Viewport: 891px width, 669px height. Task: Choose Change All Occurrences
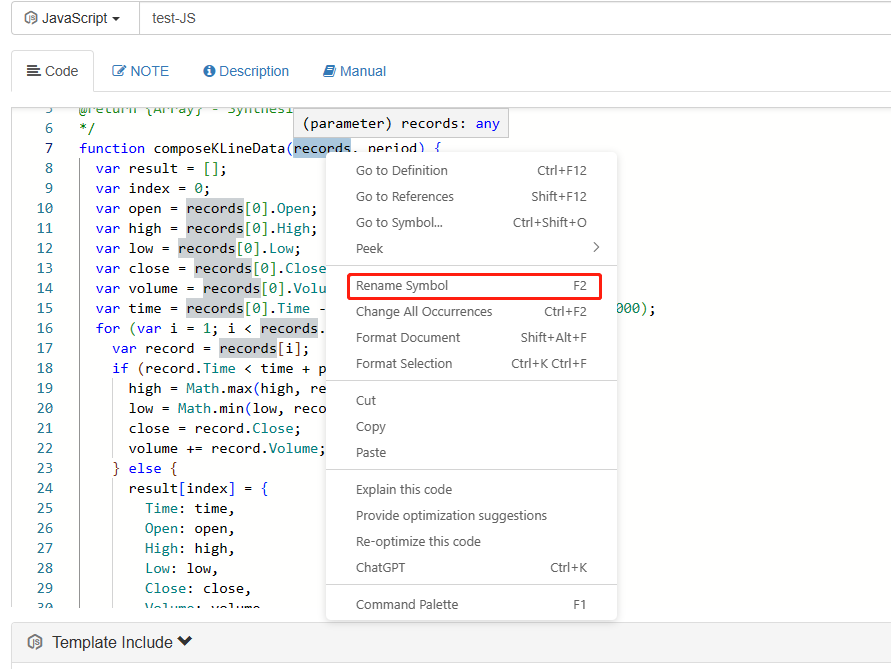point(424,312)
